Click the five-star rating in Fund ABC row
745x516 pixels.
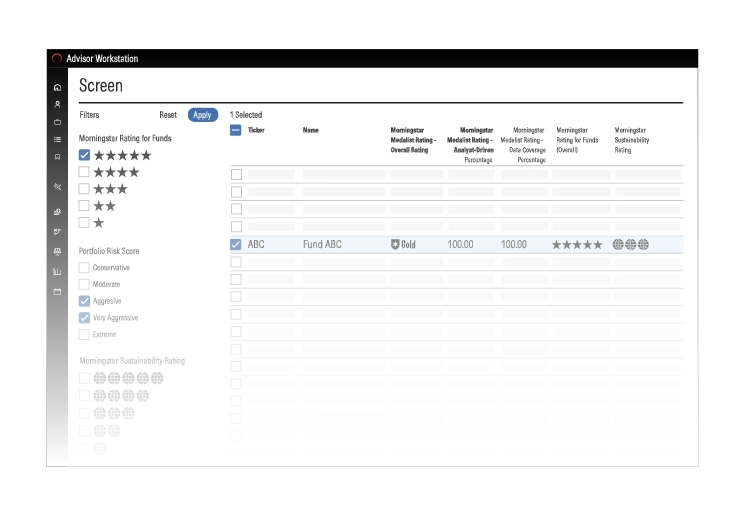[577, 245]
